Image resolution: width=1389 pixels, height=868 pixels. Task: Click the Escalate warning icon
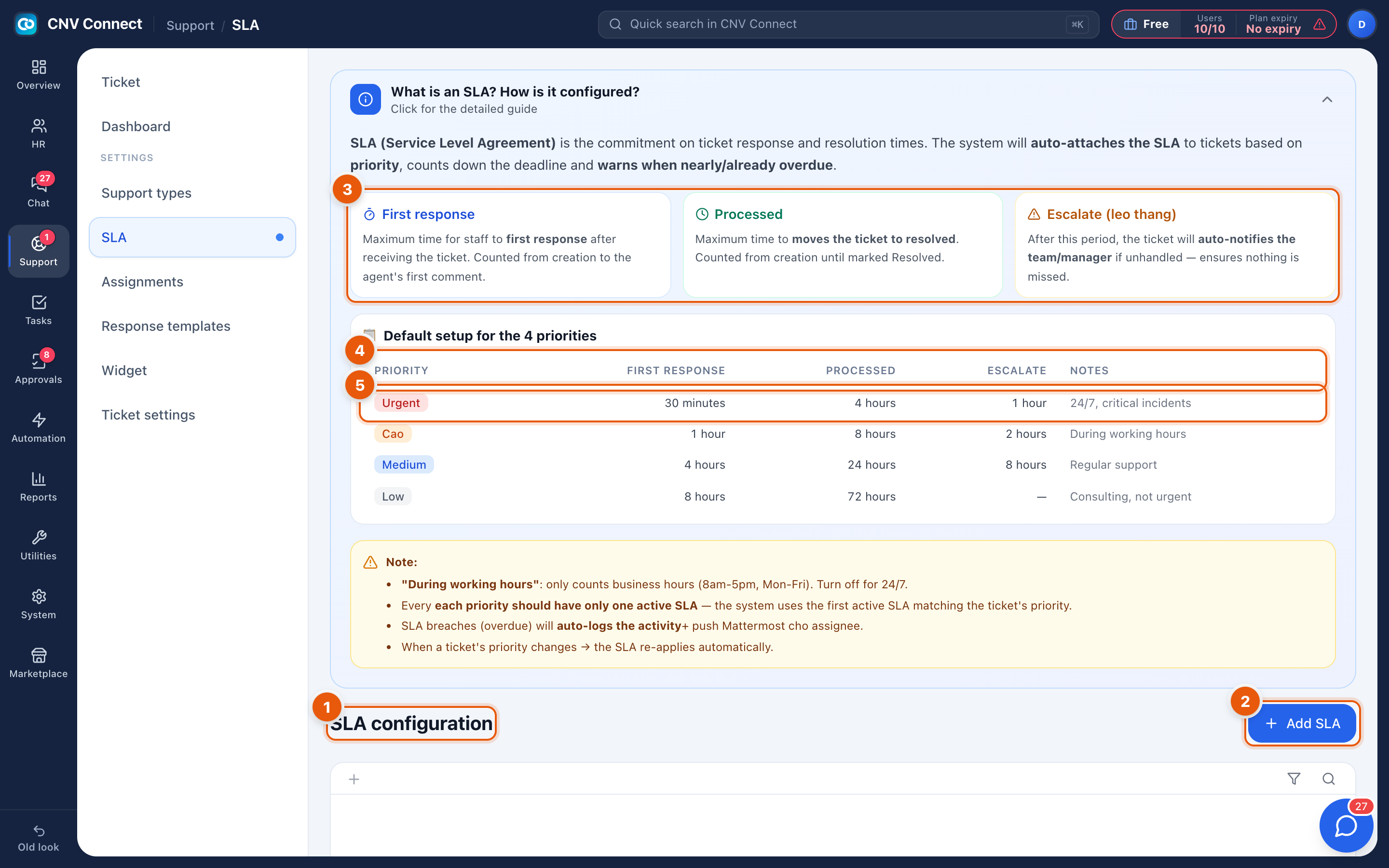coord(1034,214)
